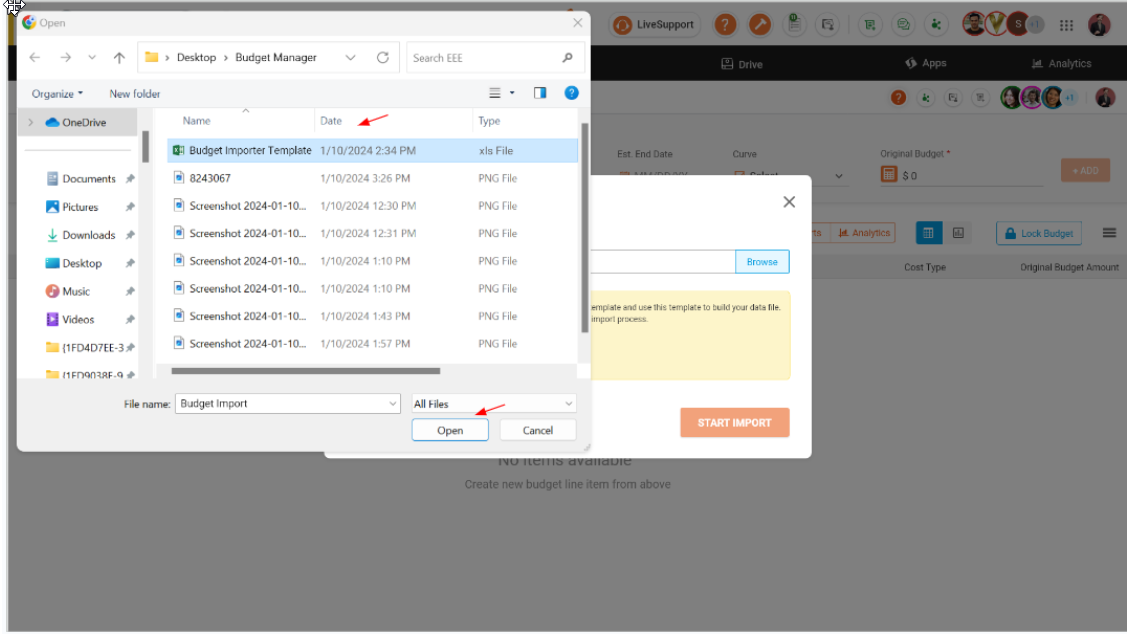Sort files by Type column

(489, 121)
